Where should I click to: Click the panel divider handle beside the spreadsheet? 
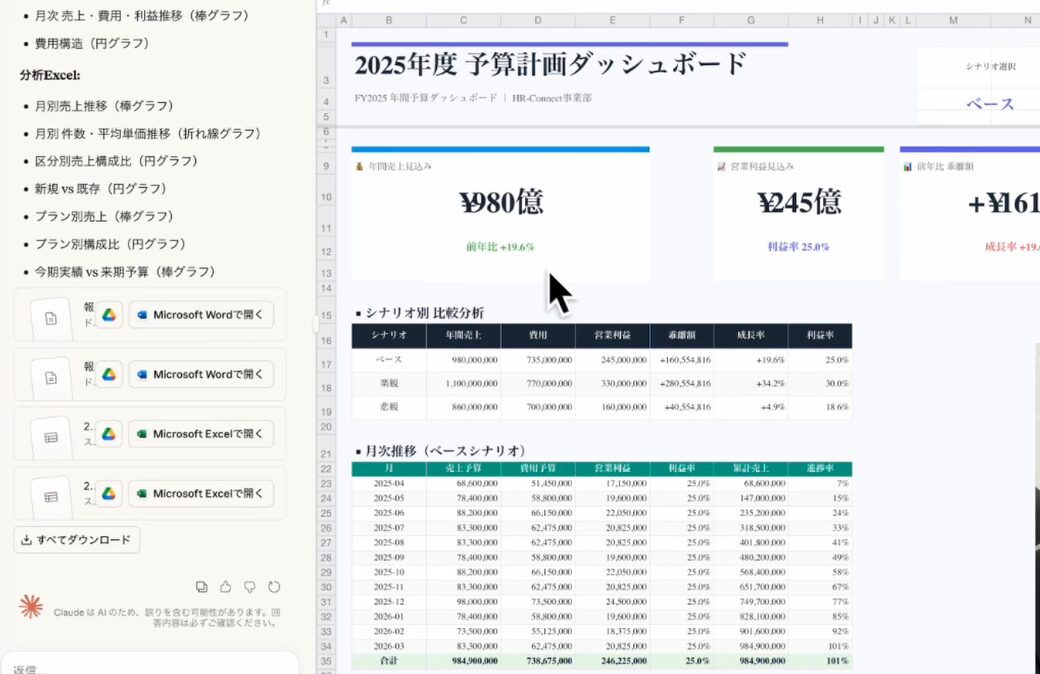[x=316, y=323]
